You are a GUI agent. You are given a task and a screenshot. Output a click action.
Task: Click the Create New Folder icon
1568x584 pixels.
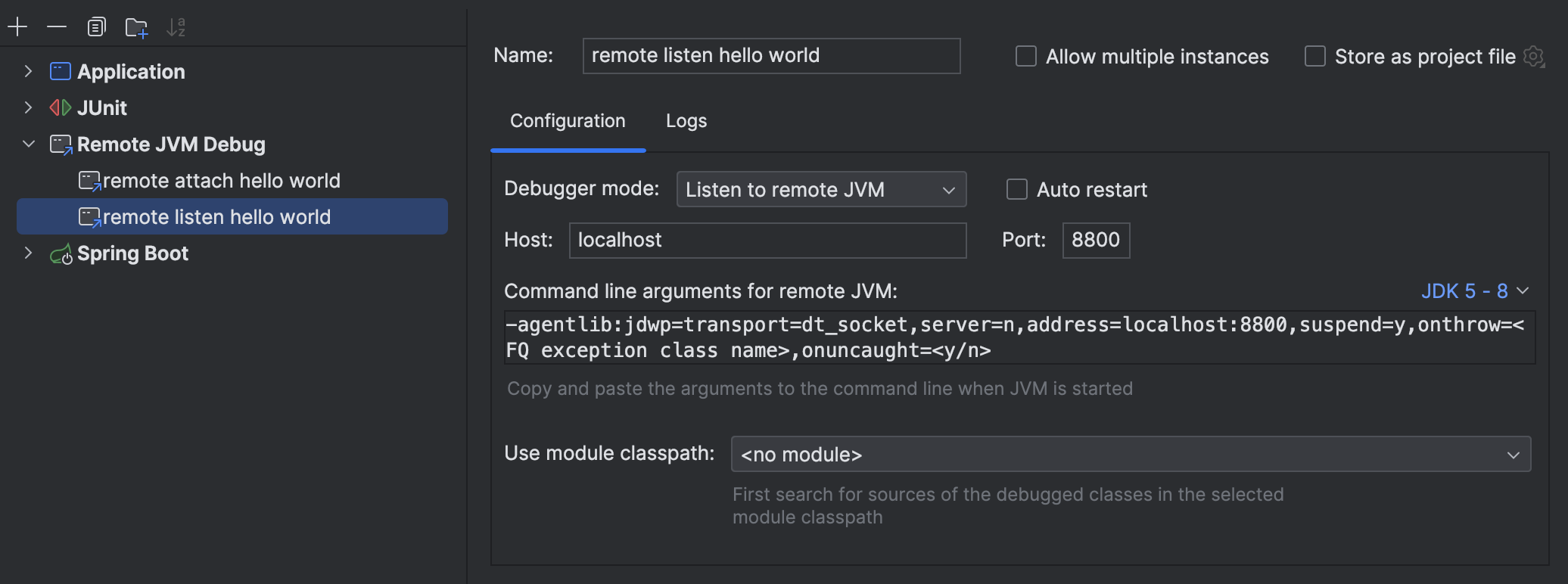click(136, 27)
